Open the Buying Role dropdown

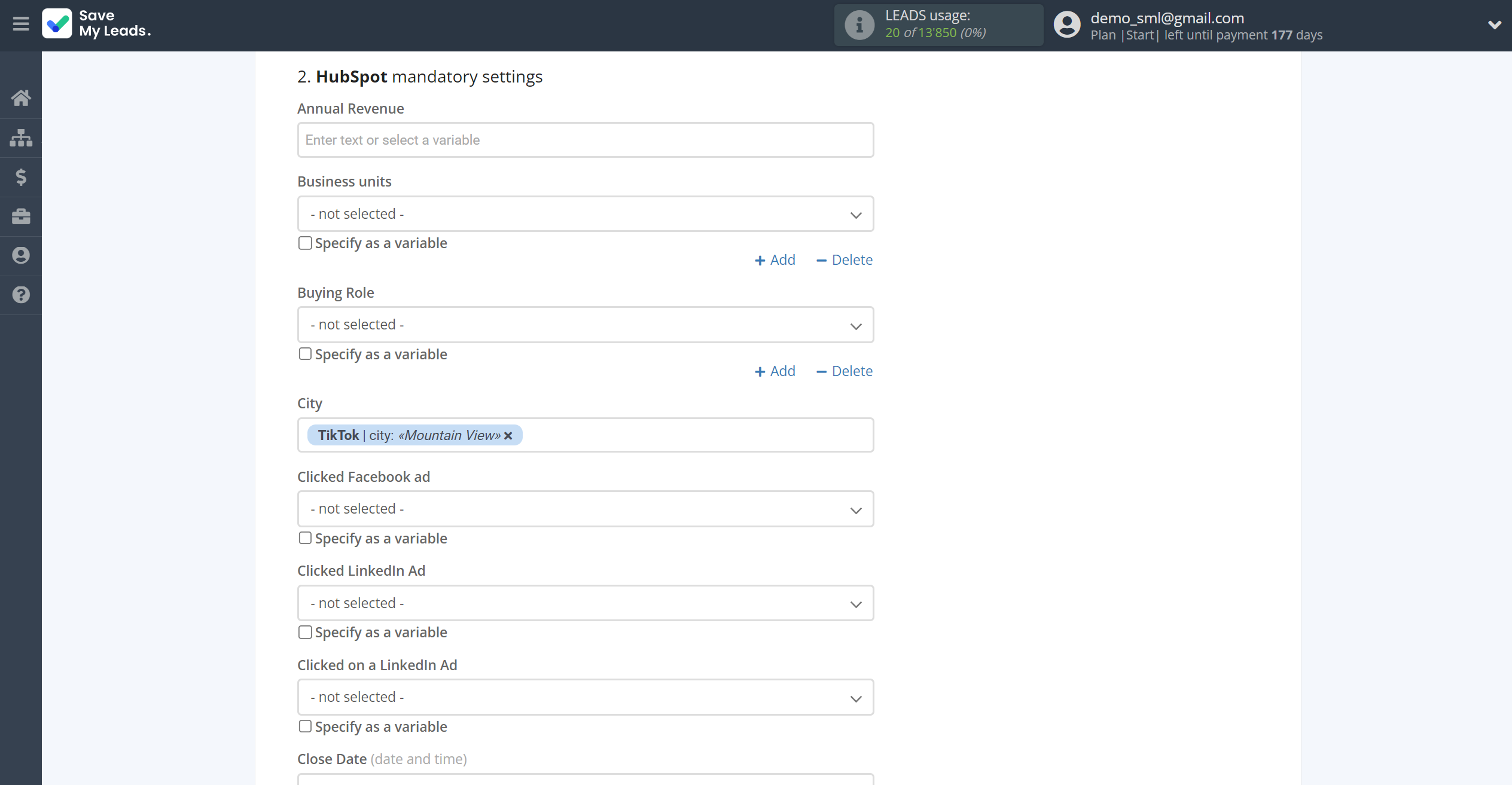pos(586,325)
